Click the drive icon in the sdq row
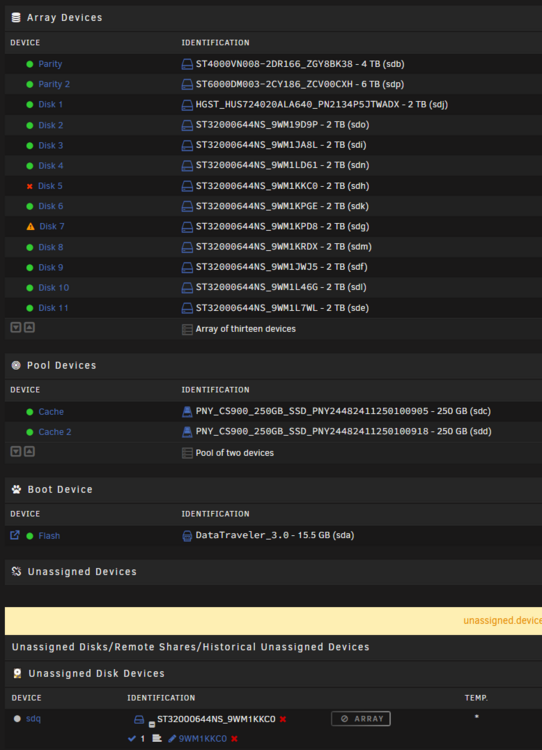 coord(139,719)
